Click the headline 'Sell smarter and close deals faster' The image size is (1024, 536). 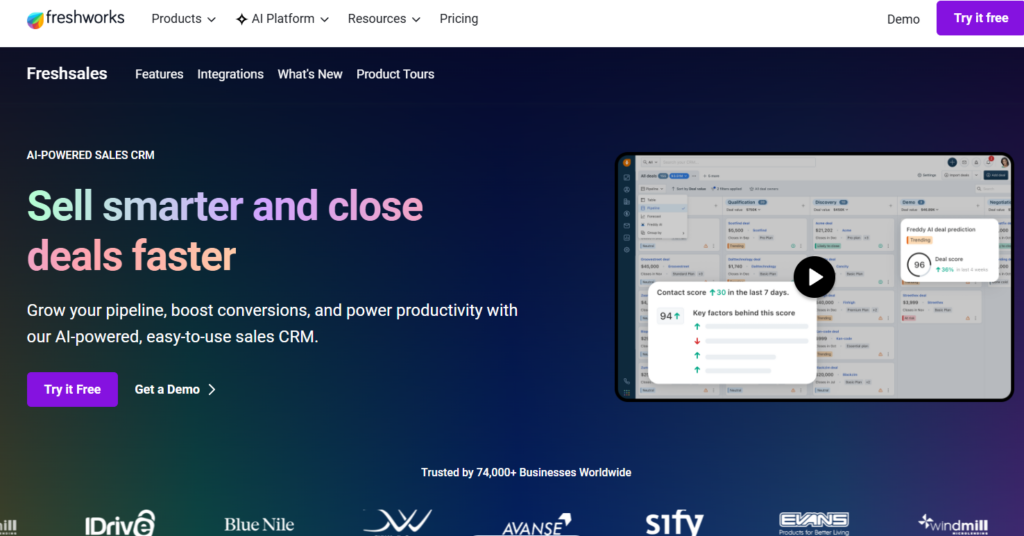(x=225, y=230)
